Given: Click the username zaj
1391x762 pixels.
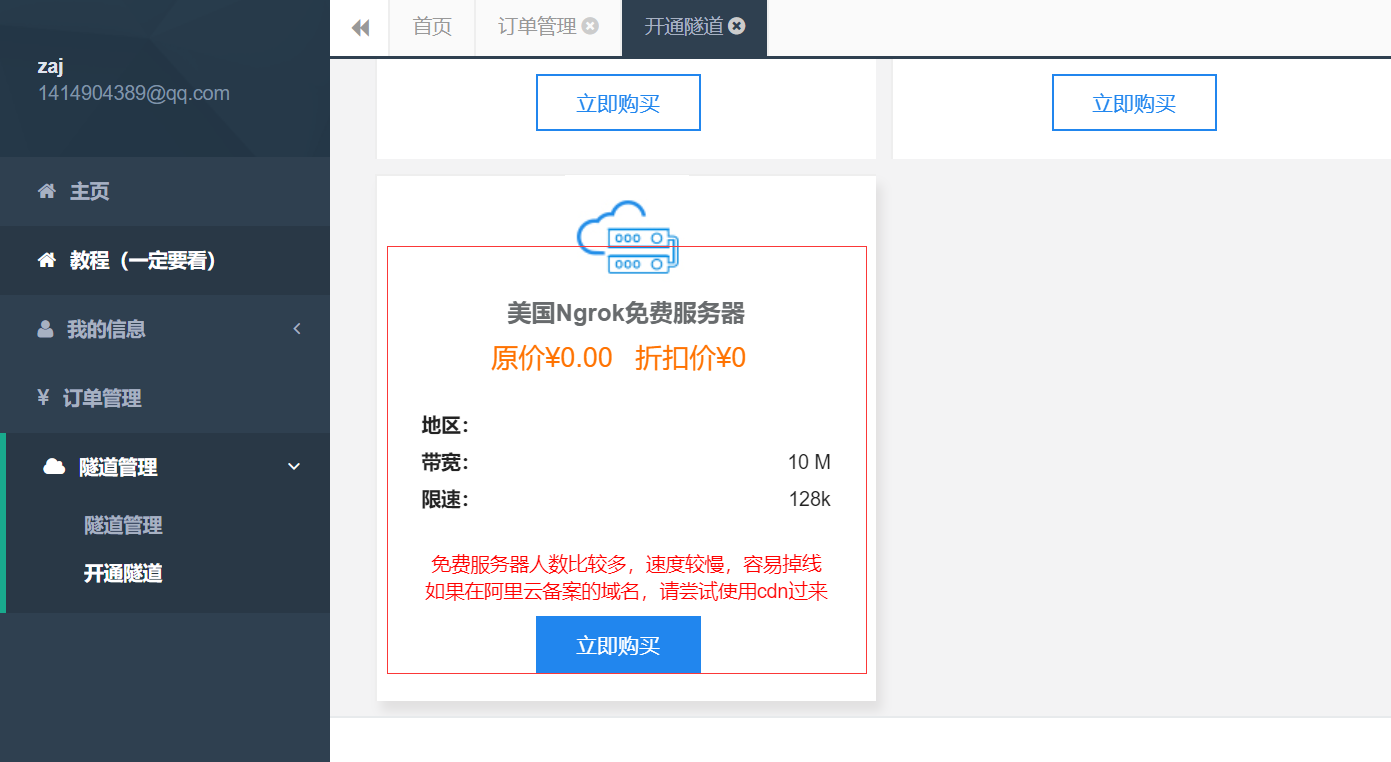Looking at the screenshot, I should coord(51,67).
